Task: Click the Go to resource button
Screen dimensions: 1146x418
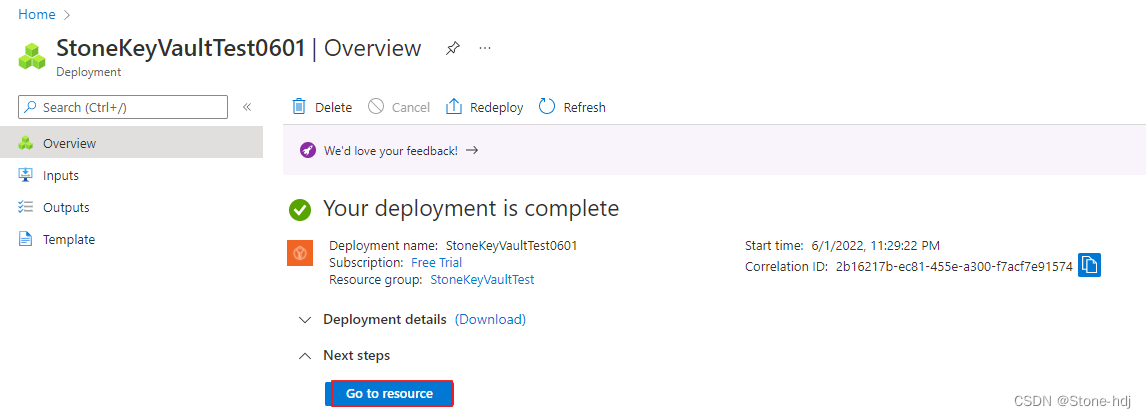Action: (x=390, y=394)
